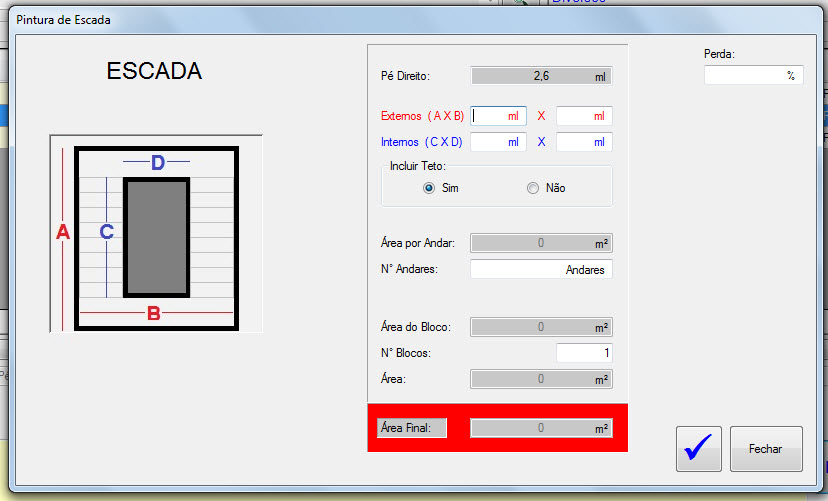This screenshot has width=828, height=501.
Task: Click the 'Externos (A X B)' label
Action: (422, 116)
